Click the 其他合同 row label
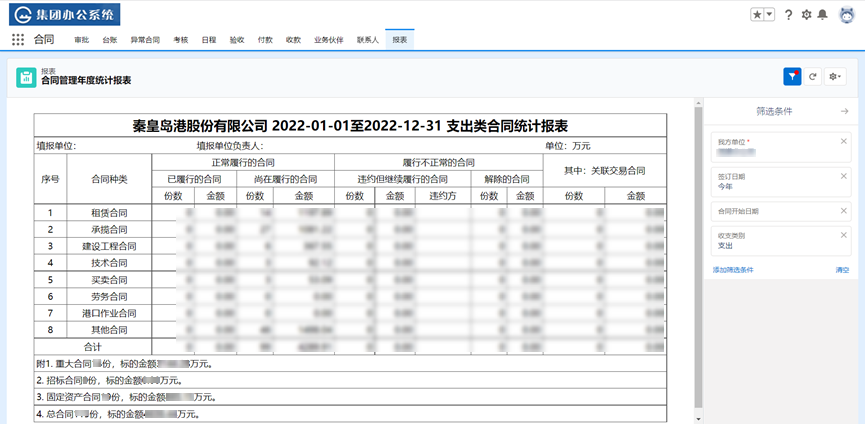 click(109, 330)
